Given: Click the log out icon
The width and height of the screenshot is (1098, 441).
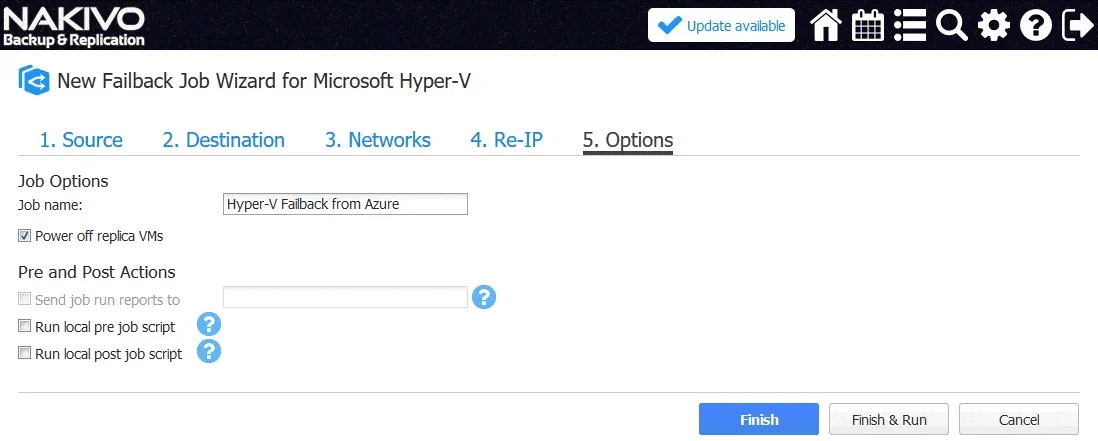Looking at the screenshot, I should coord(1077,25).
